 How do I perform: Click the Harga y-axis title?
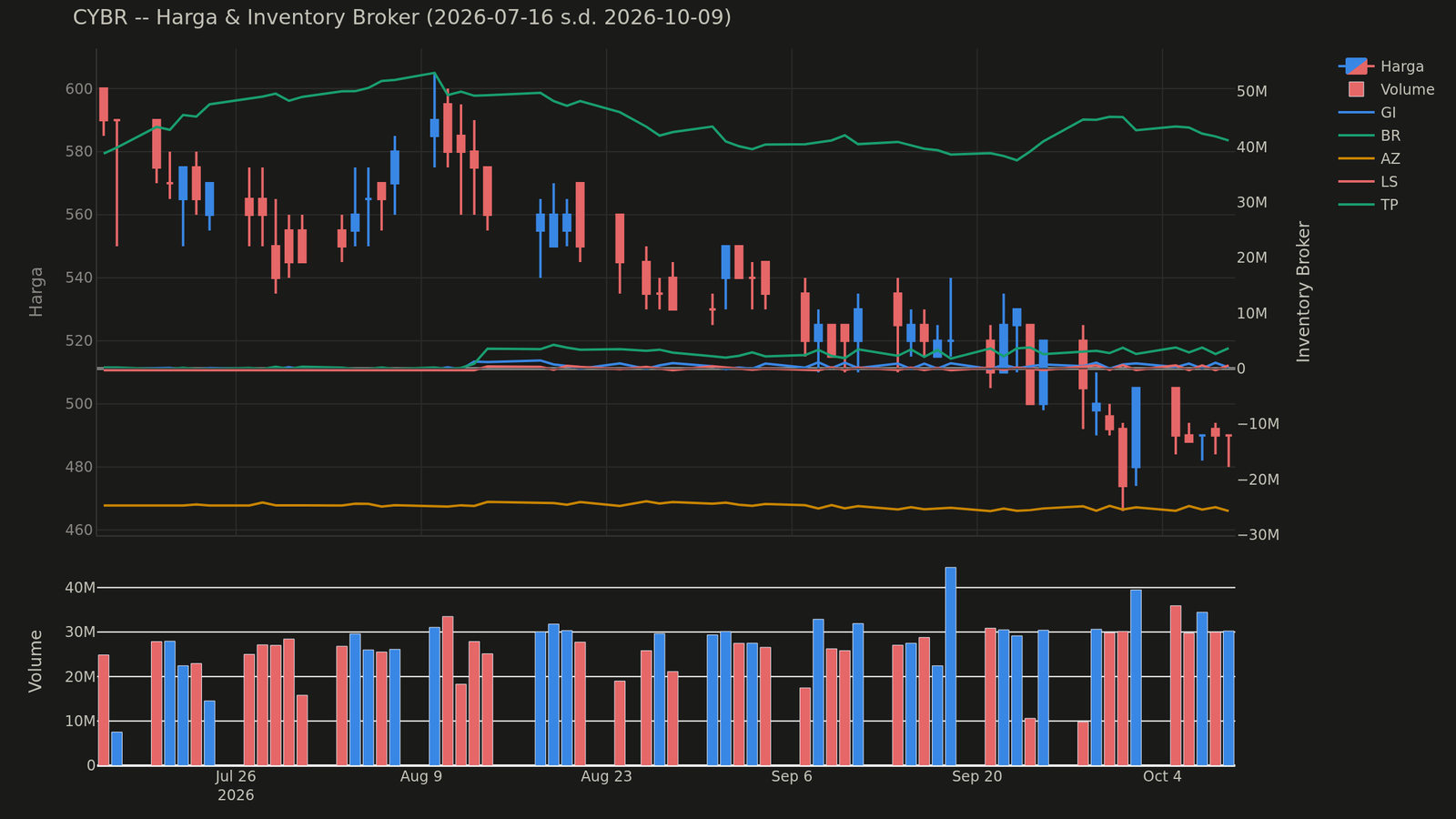pos(36,291)
